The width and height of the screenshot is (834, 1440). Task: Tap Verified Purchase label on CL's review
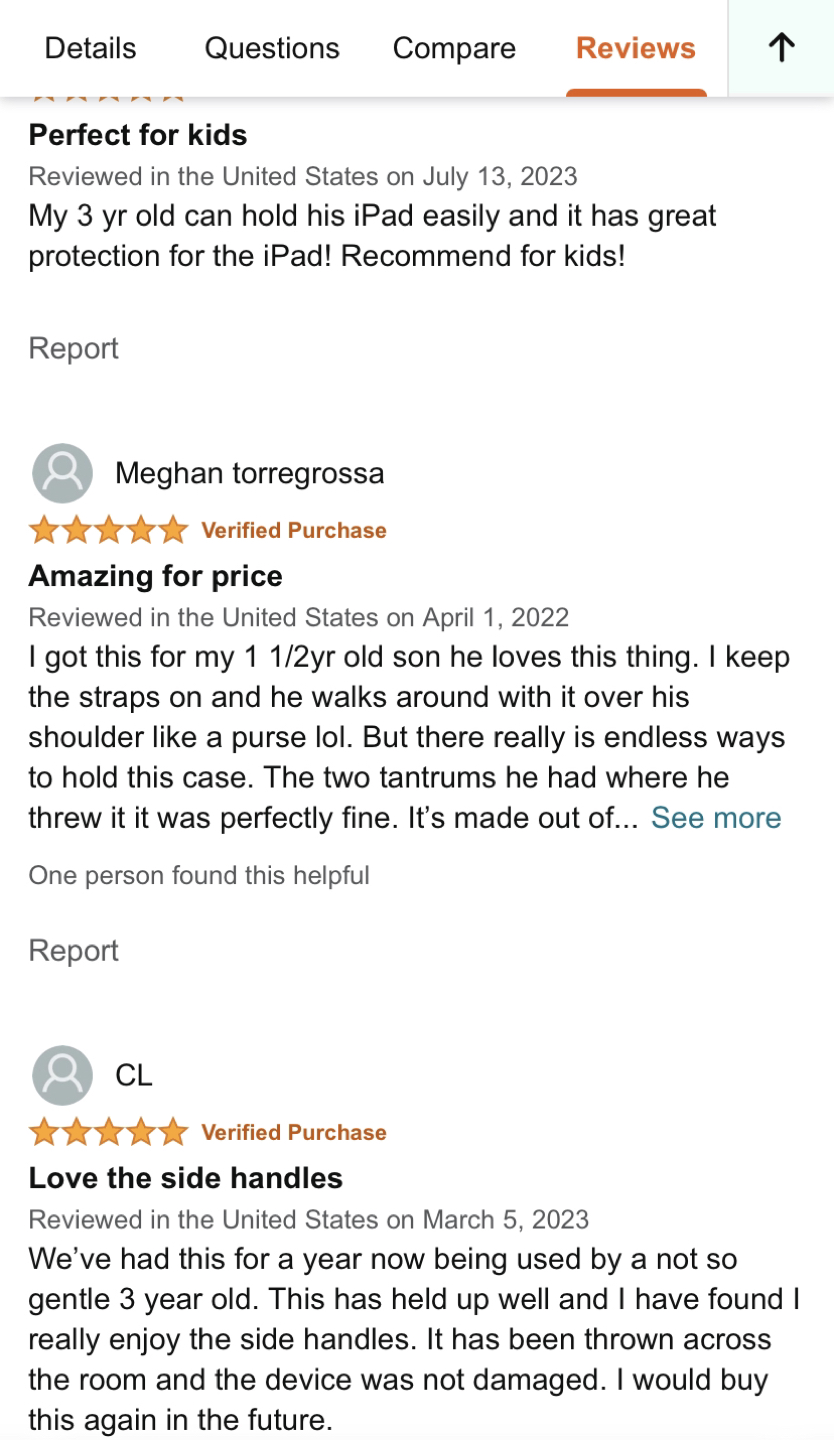point(294,1132)
